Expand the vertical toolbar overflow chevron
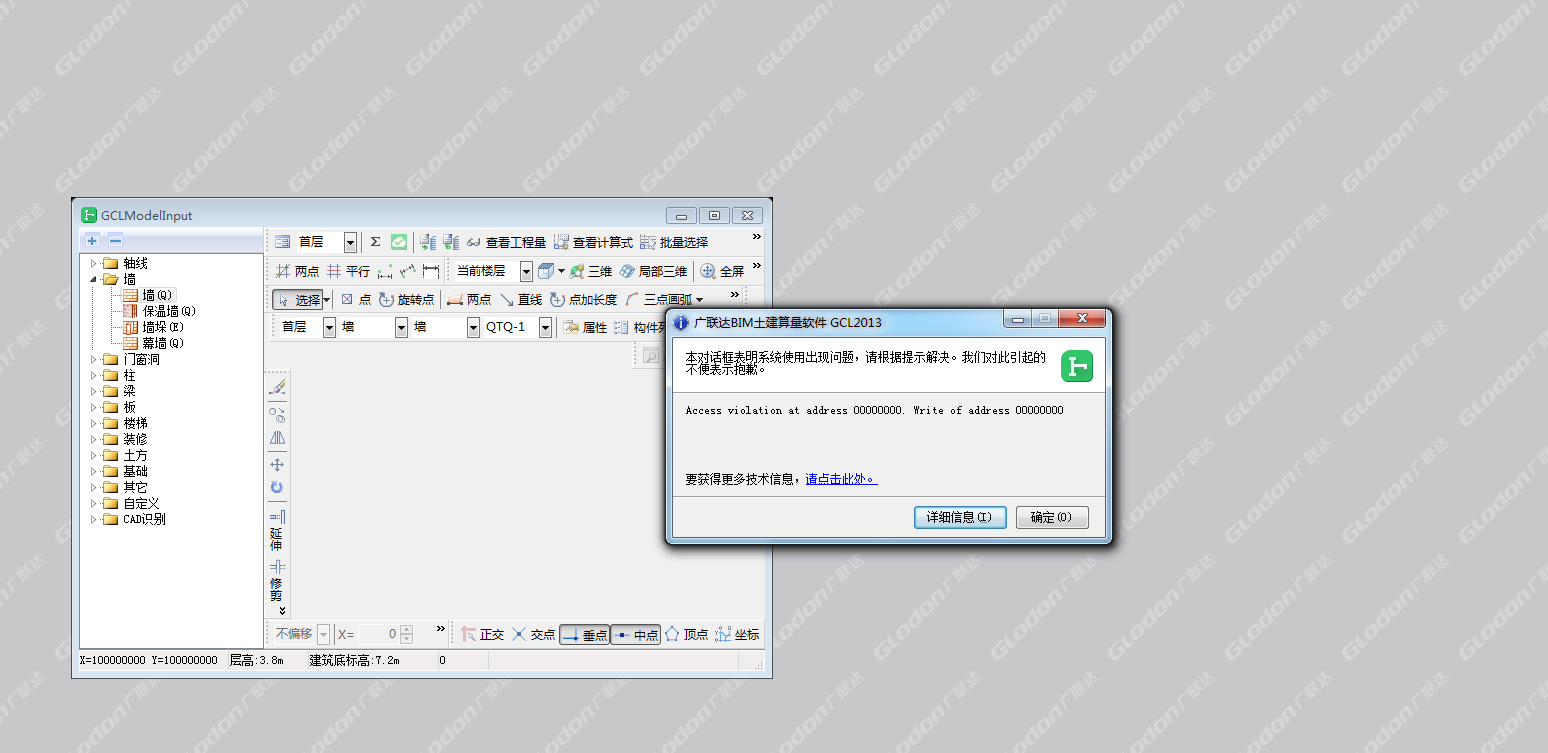Image resolution: width=1548 pixels, height=753 pixels. (x=282, y=610)
